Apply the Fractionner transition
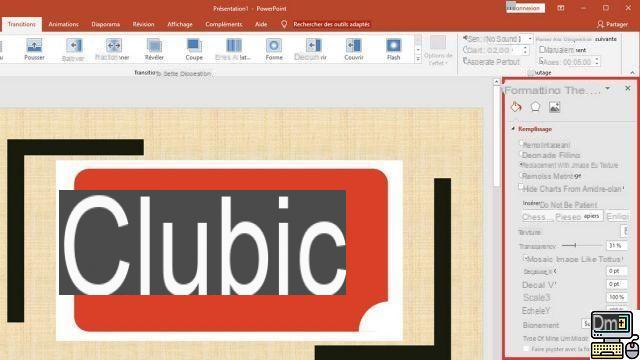This screenshot has height=360, width=640. [x=113, y=49]
